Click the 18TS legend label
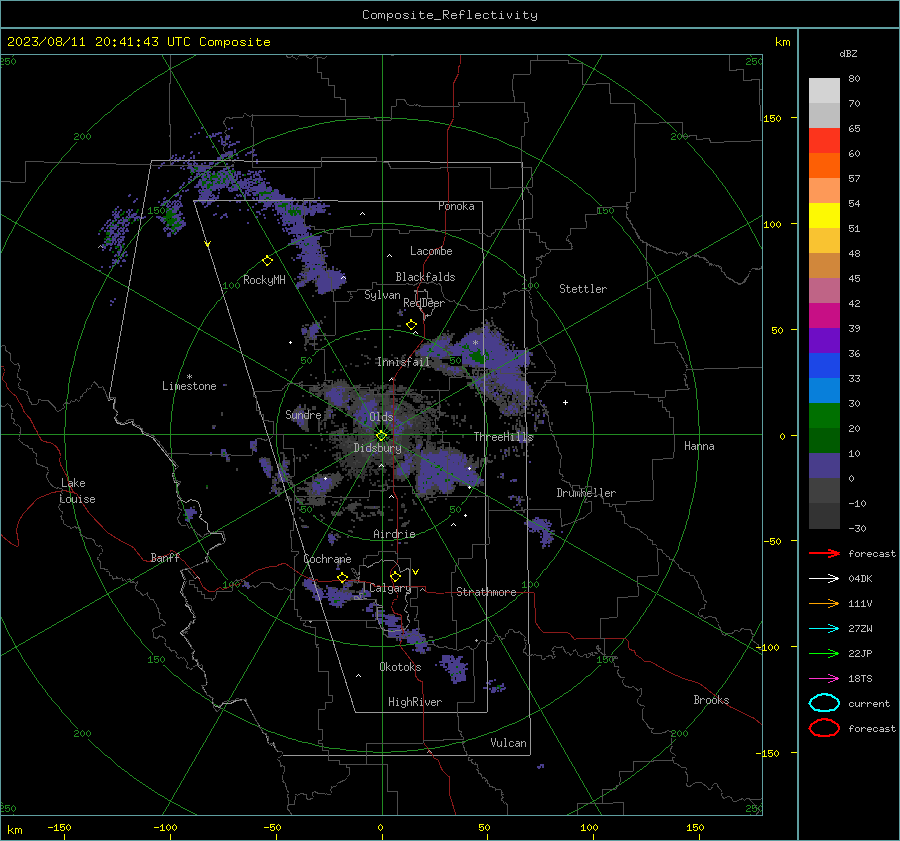Image resolution: width=900 pixels, height=841 pixels. (x=860, y=679)
